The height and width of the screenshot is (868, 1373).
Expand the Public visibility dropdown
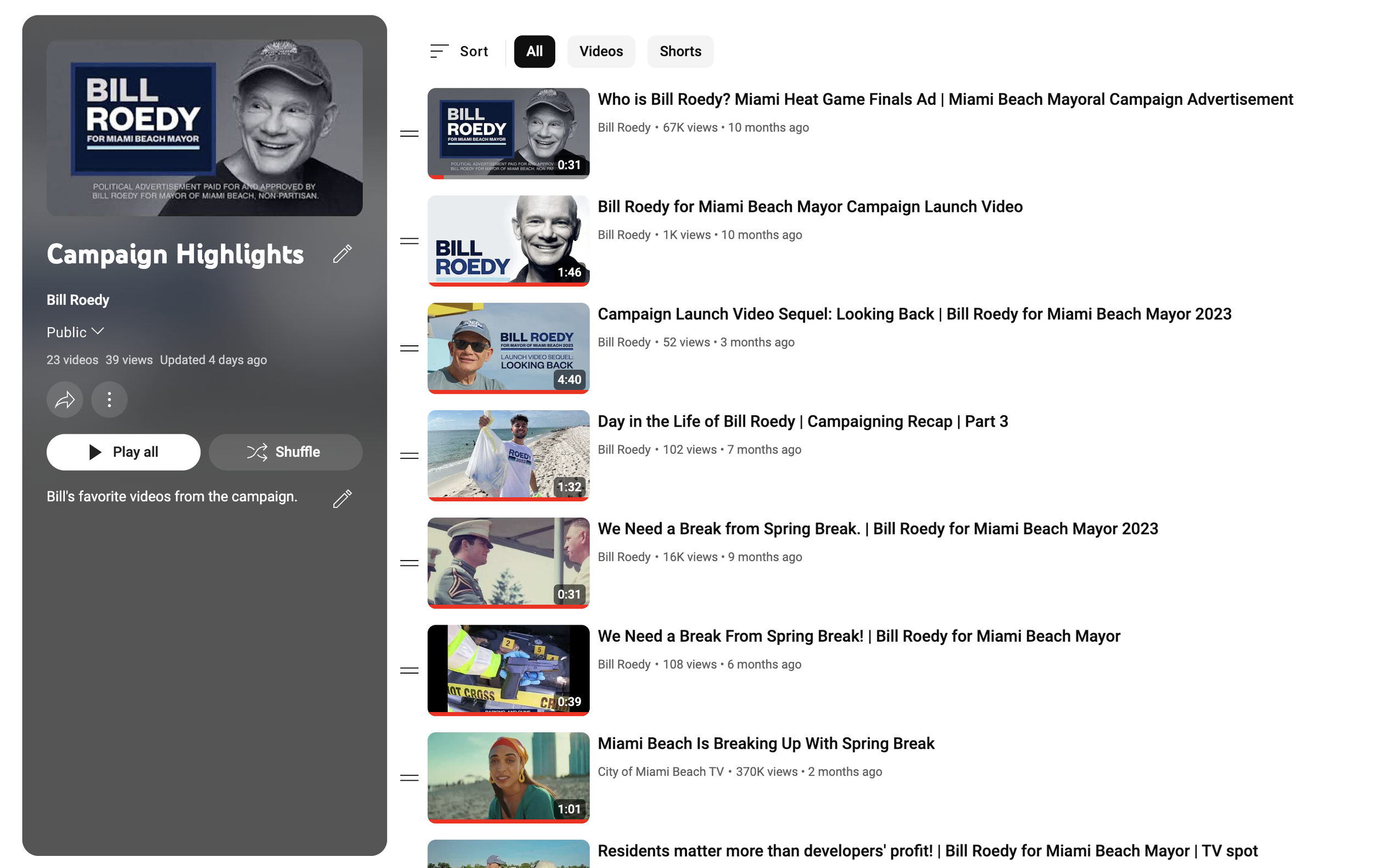(75, 332)
